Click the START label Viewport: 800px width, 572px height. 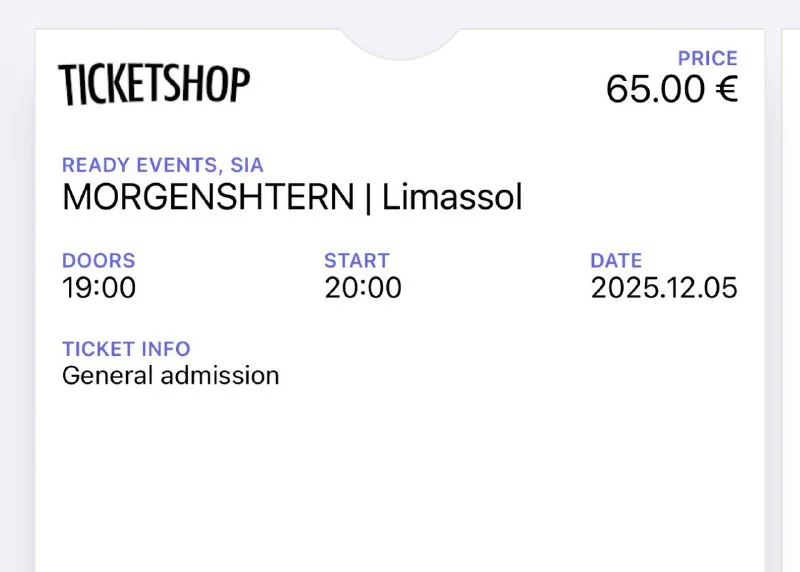click(x=356, y=261)
